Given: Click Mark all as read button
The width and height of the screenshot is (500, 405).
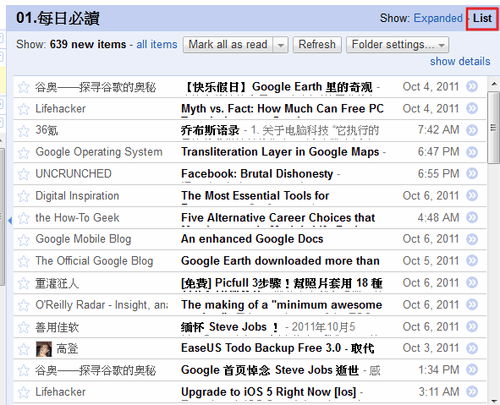Looking at the screenshot, I should [228, 45].
